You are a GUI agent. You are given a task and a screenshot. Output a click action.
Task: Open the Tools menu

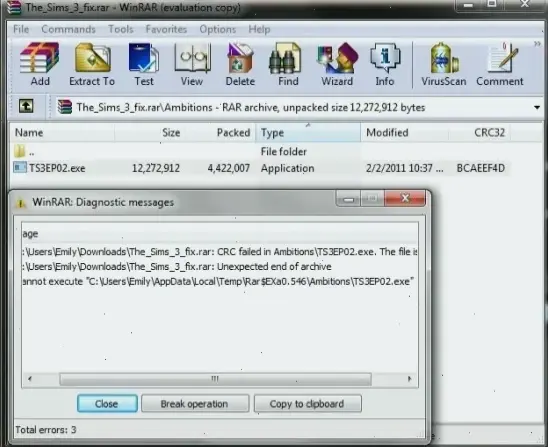pyautogui.click(x=121, y=29)
